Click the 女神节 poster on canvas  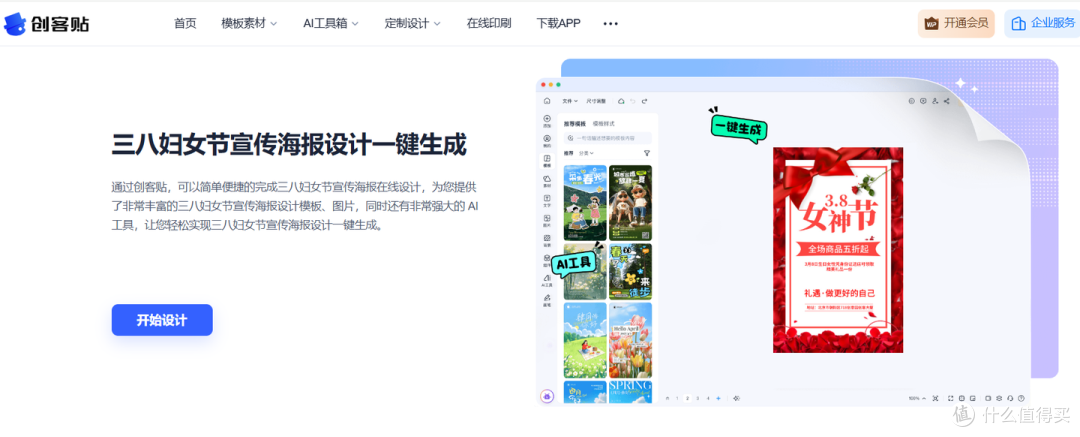point(838,250)
